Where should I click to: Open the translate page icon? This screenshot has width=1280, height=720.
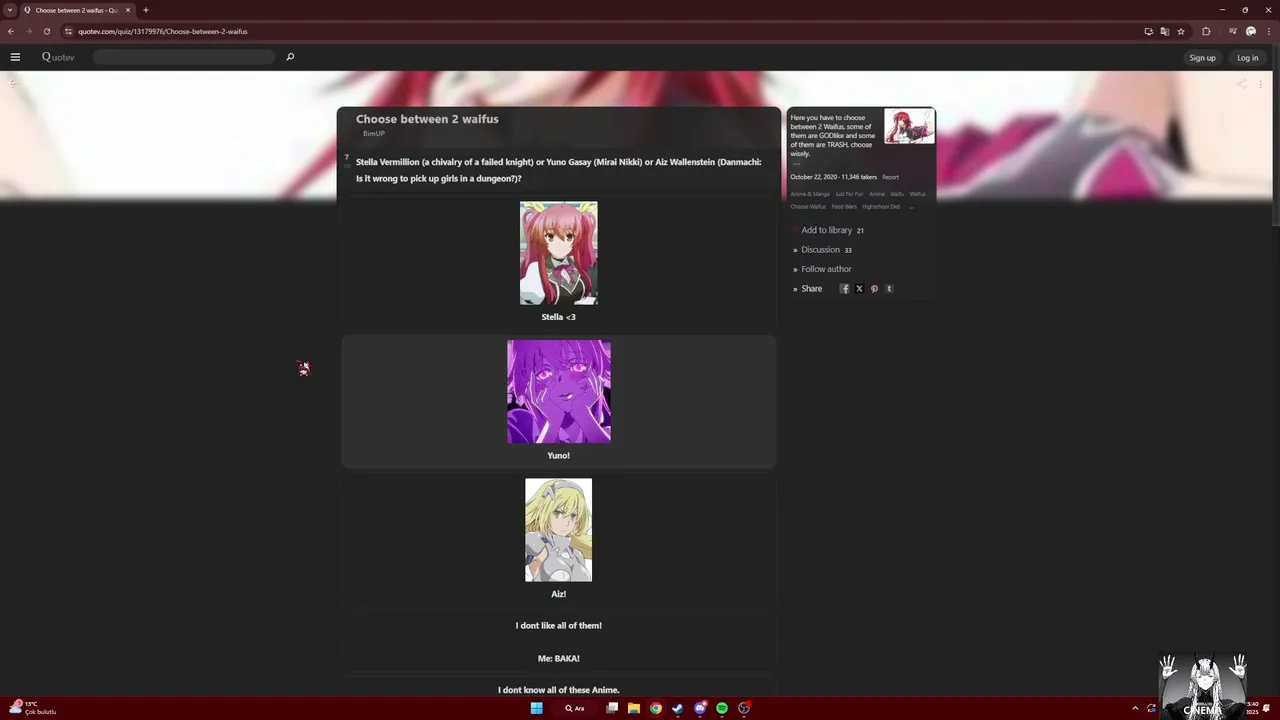(x=1165, y=31)
